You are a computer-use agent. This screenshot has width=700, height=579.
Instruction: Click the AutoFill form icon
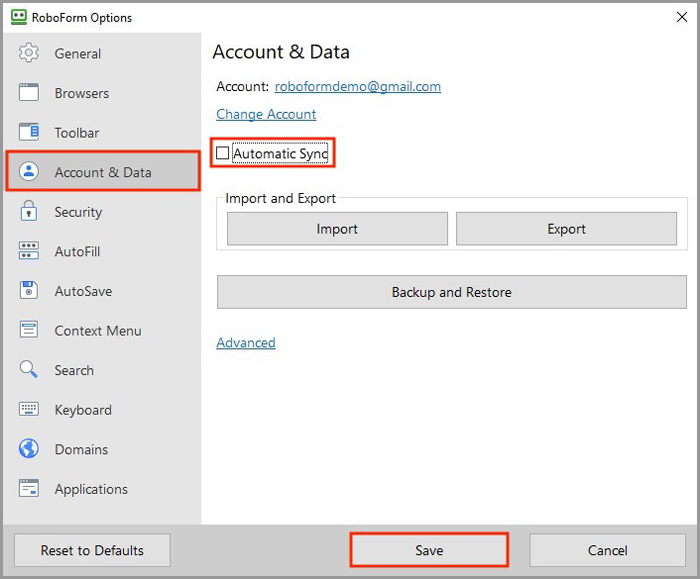tap(29, 250)
